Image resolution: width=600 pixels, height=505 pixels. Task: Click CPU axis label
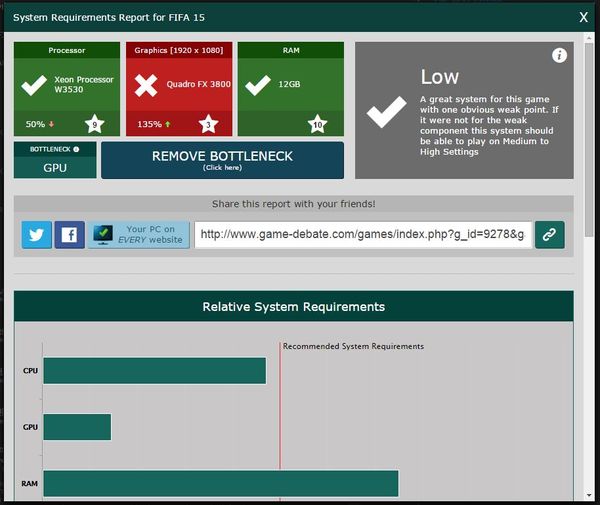pos(30,371)
